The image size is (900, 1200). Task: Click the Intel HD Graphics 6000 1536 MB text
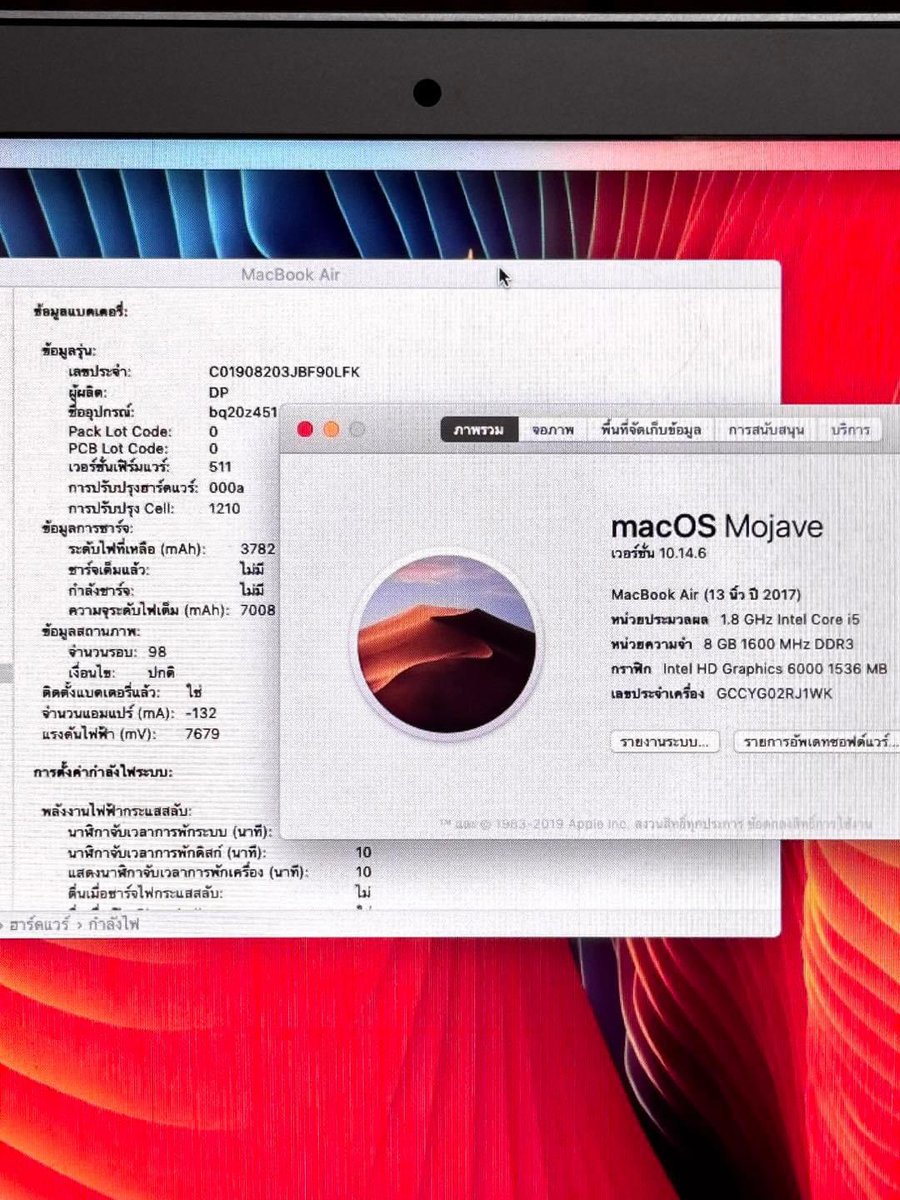click(776, 668)
